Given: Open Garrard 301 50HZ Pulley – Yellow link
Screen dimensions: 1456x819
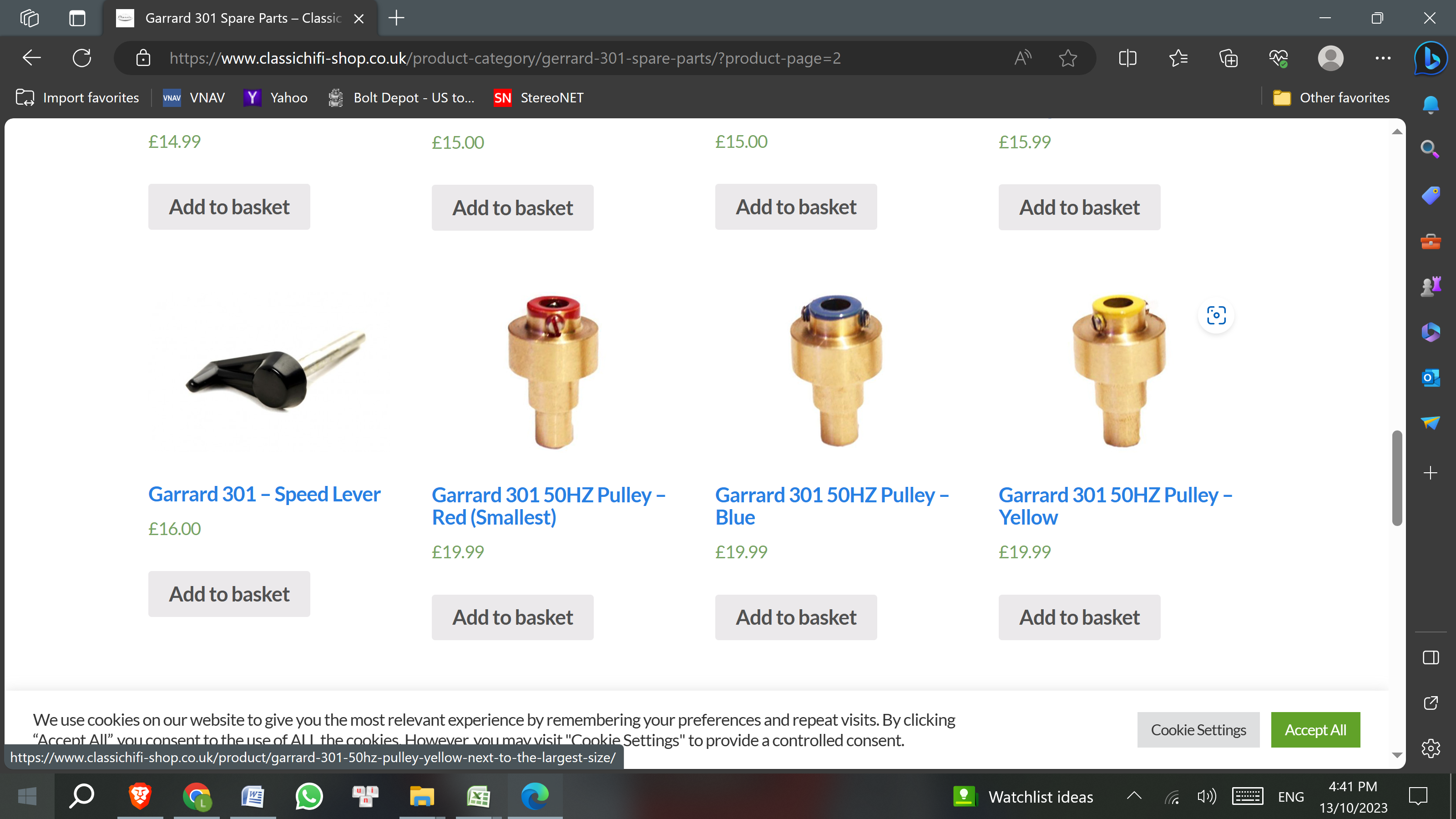Looking at the screenshot, I should click(x=1115, y=506).
